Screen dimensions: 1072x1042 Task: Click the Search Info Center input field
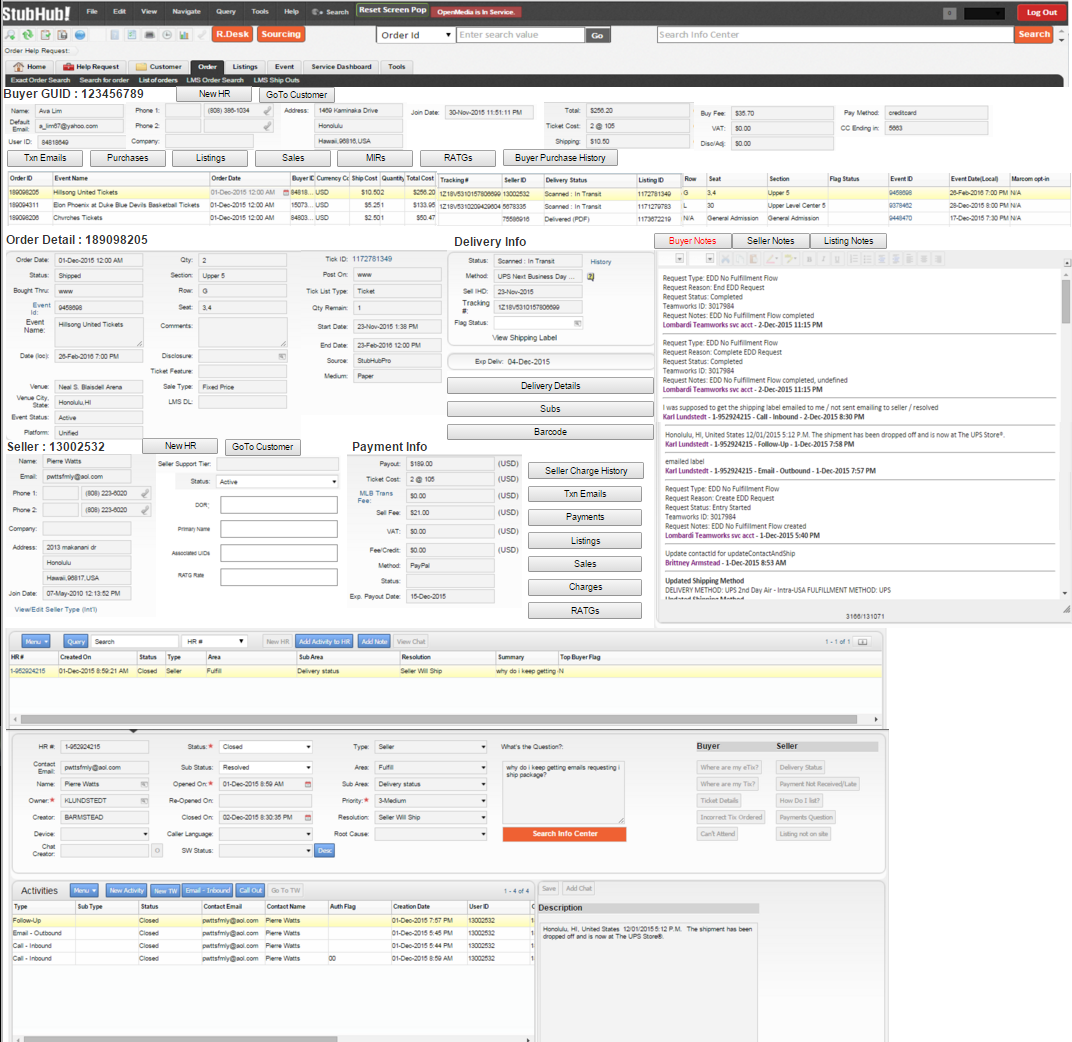coord(835,35)
